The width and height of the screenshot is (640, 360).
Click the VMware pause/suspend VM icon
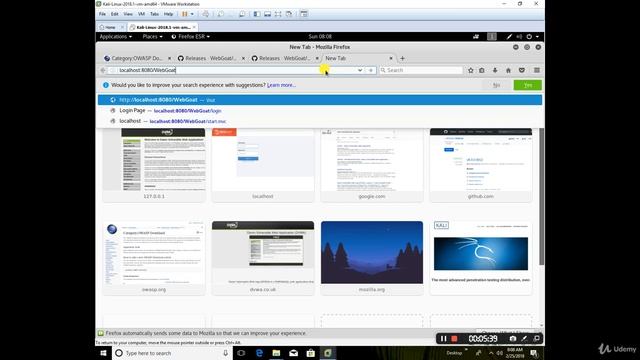tap(184, 14)
